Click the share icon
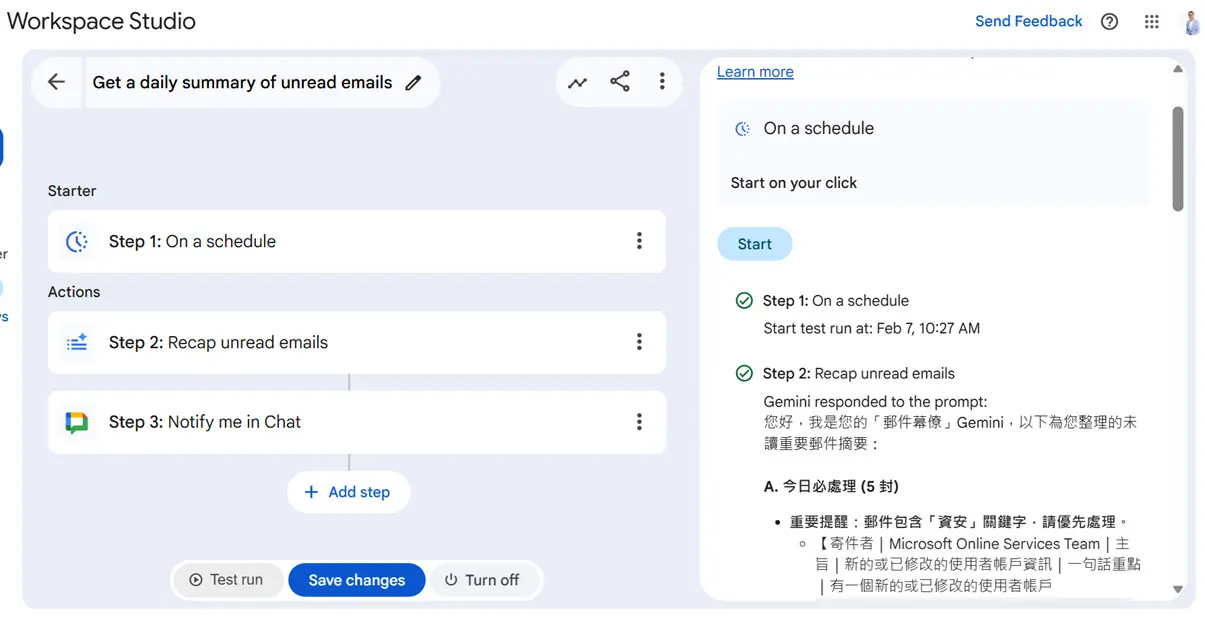Screen dimensions: 1205x619 click(x=620, y=82)
